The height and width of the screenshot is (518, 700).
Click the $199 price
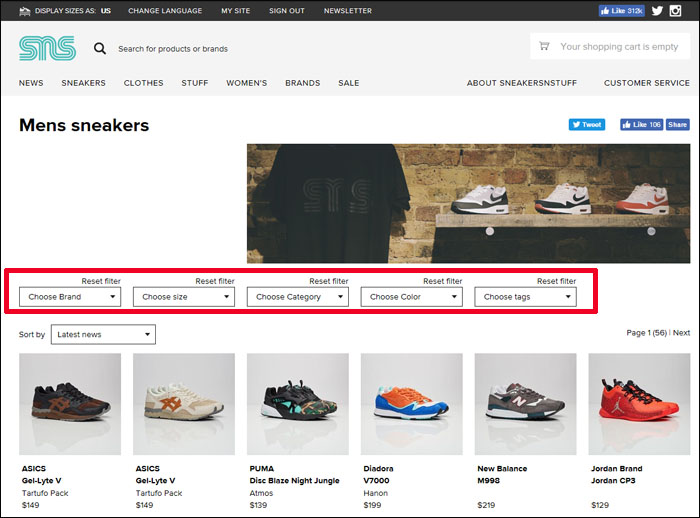(x=372, y=505)
